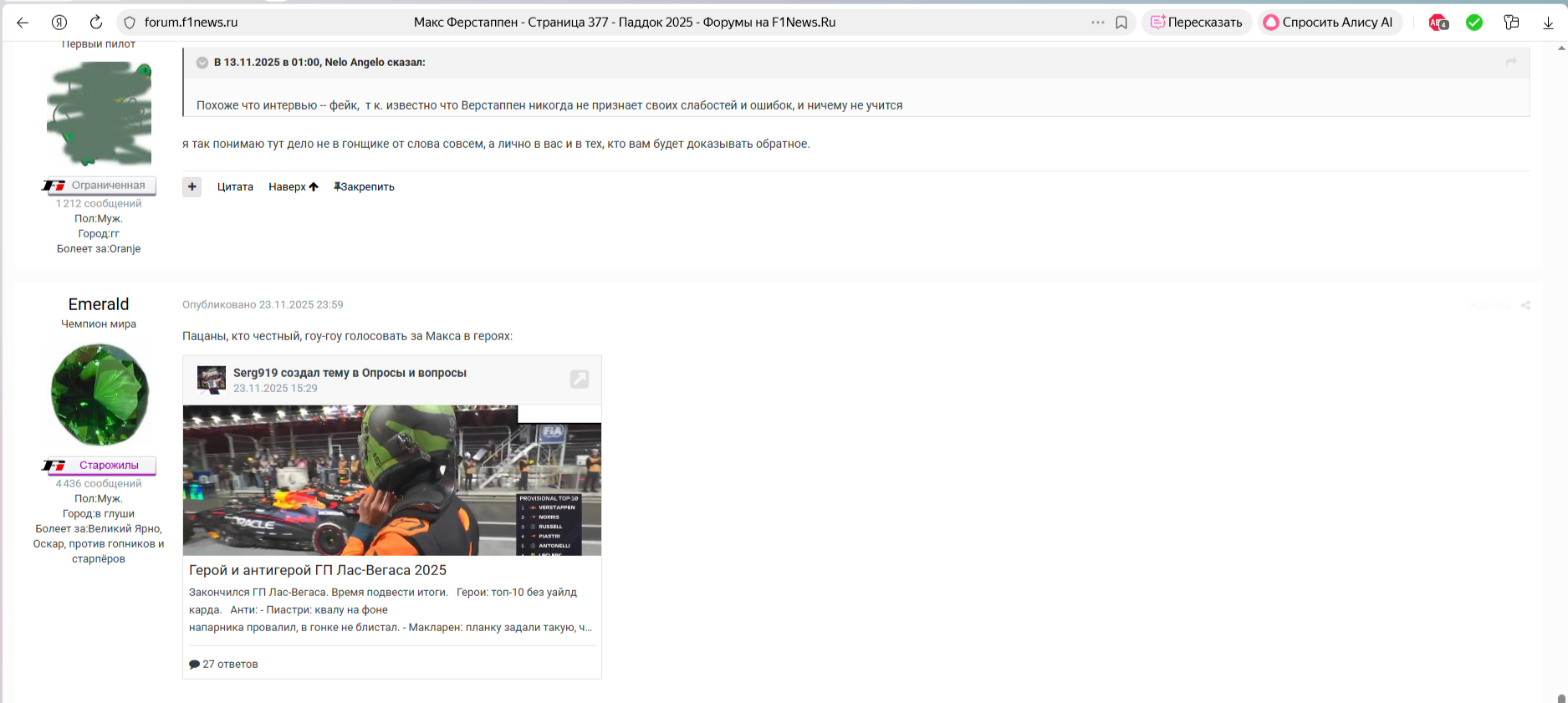This screenshot has width=1568, height=703.
Task: Open the Las Vegas GP thumbnail image
Action: [391, 481]
